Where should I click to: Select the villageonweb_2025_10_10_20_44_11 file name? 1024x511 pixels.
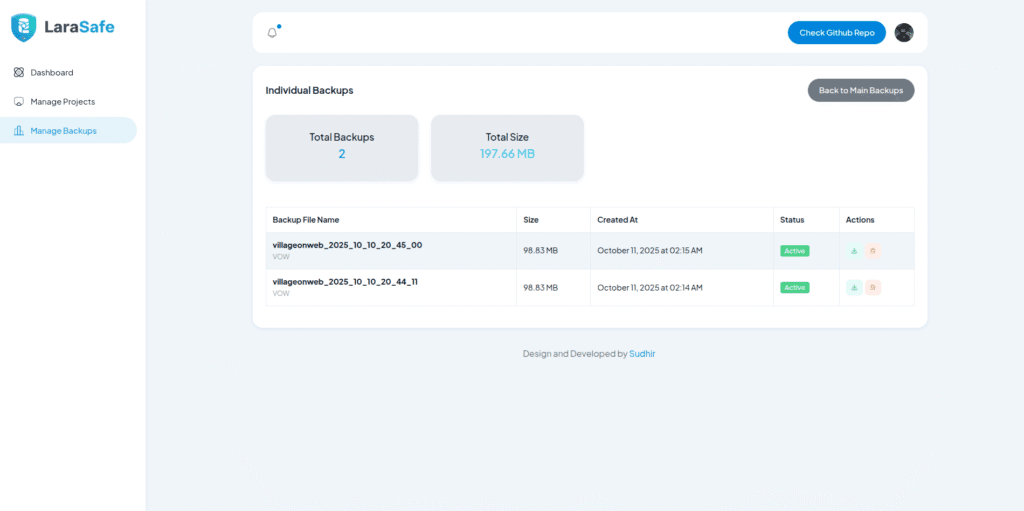pyautogui.click(x=345, y=282)
